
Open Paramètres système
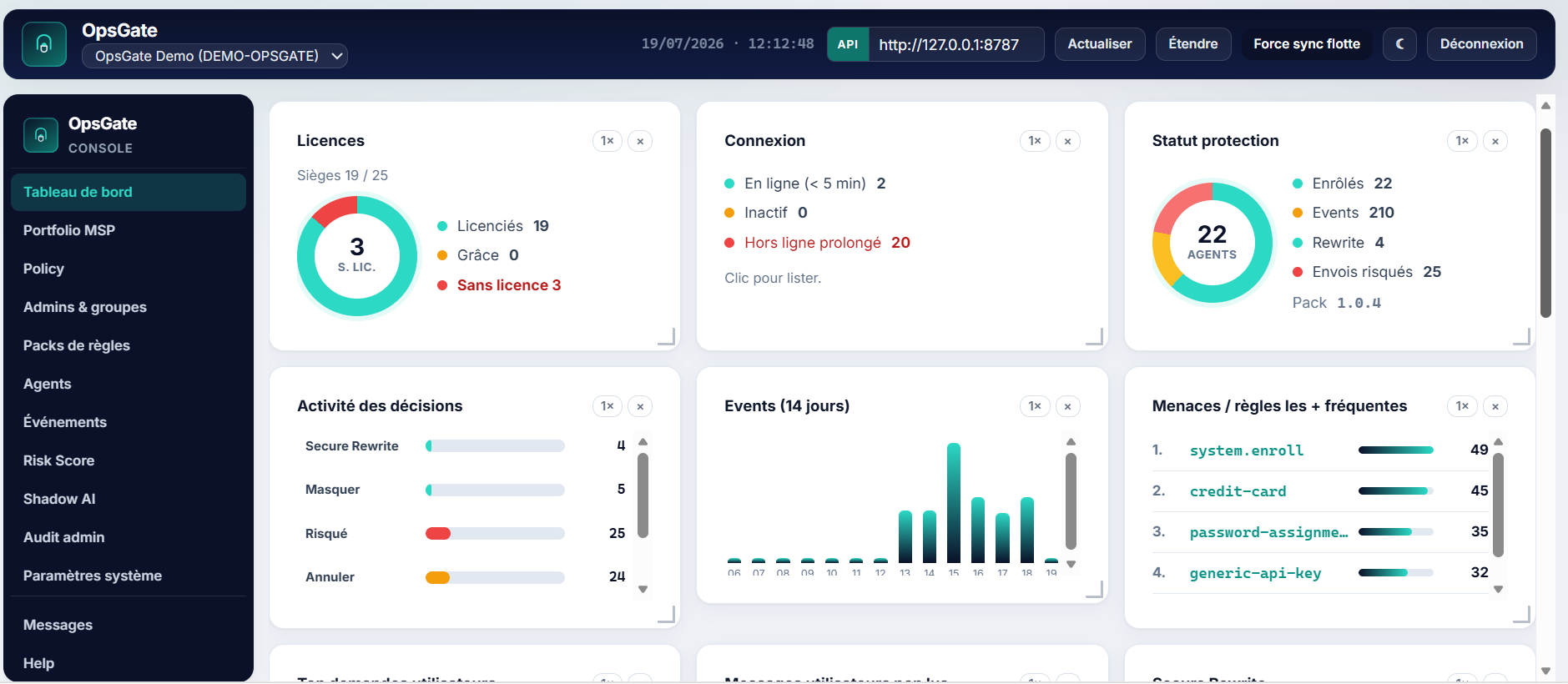(129, 576)
